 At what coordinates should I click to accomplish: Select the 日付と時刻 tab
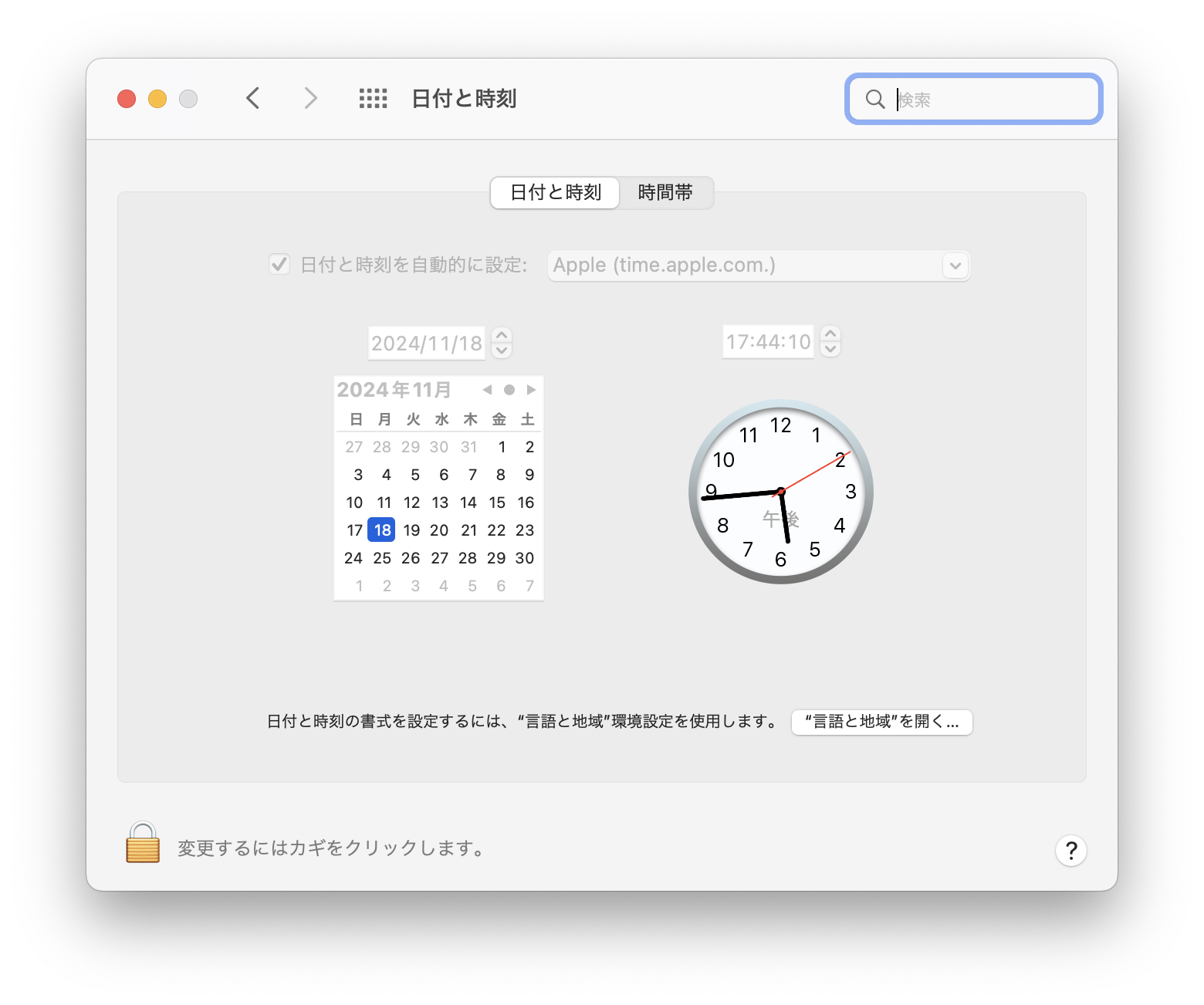click(555, 192)
